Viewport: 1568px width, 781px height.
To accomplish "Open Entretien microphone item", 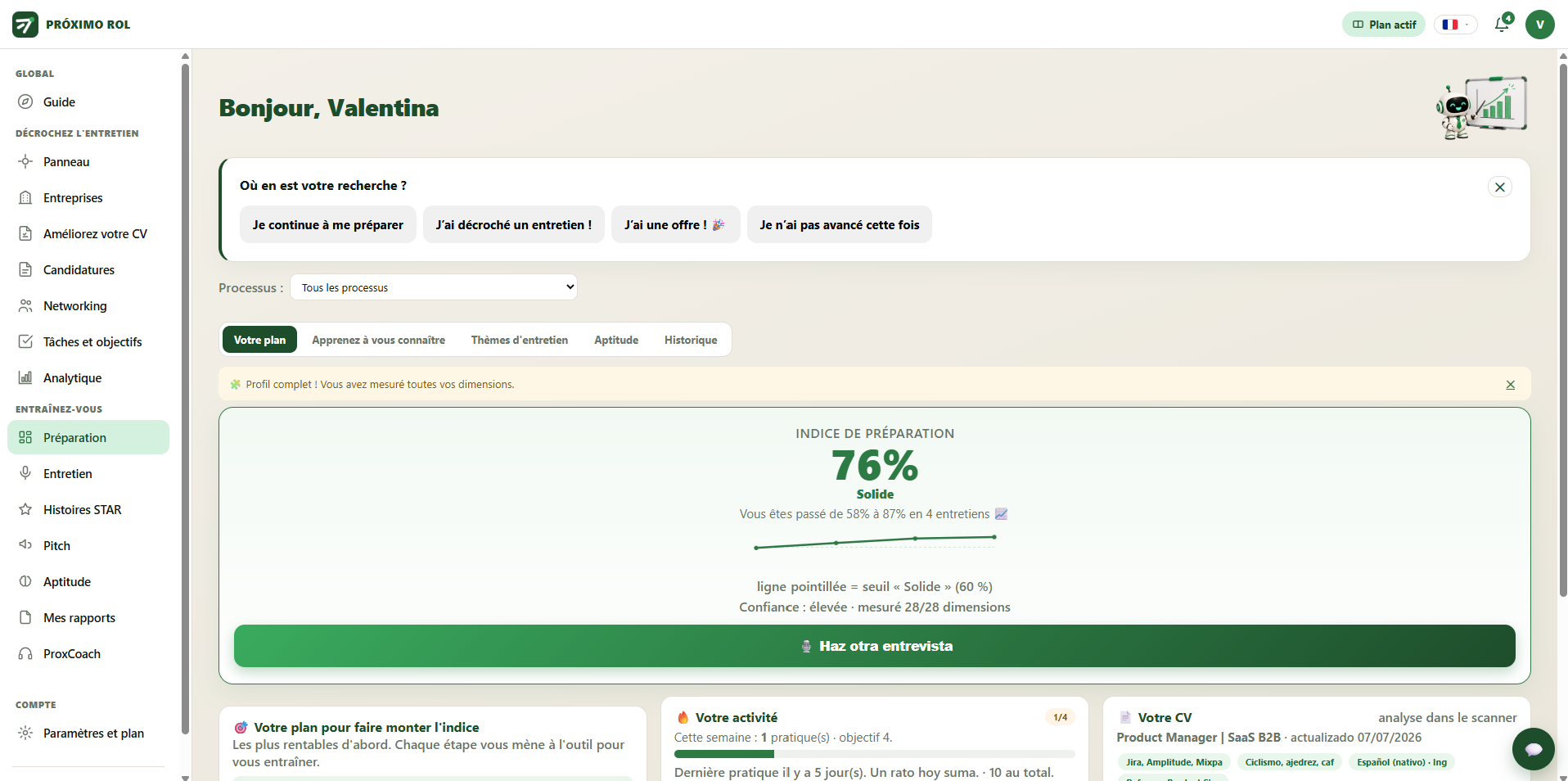I will click(25, 473).
